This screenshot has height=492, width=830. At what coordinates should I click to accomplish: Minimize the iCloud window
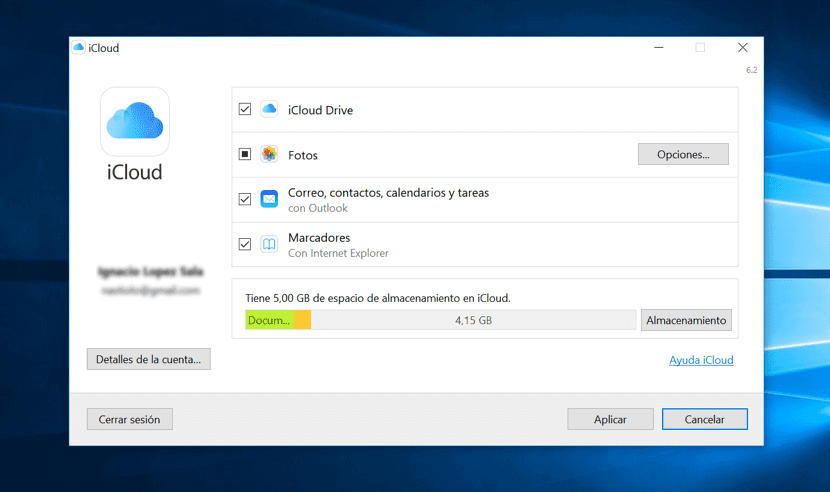click(x=658, y=48)
